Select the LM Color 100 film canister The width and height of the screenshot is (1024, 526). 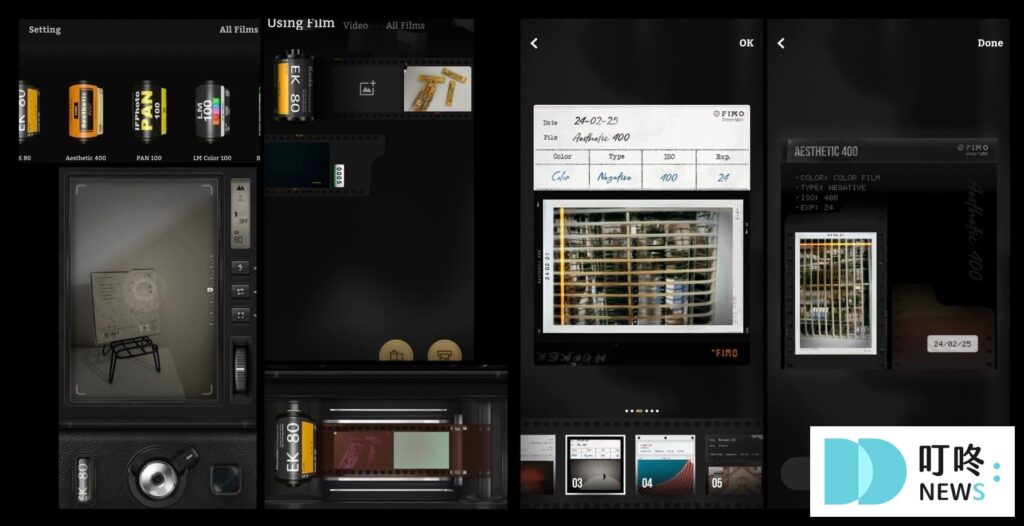[x=212, y=112]
